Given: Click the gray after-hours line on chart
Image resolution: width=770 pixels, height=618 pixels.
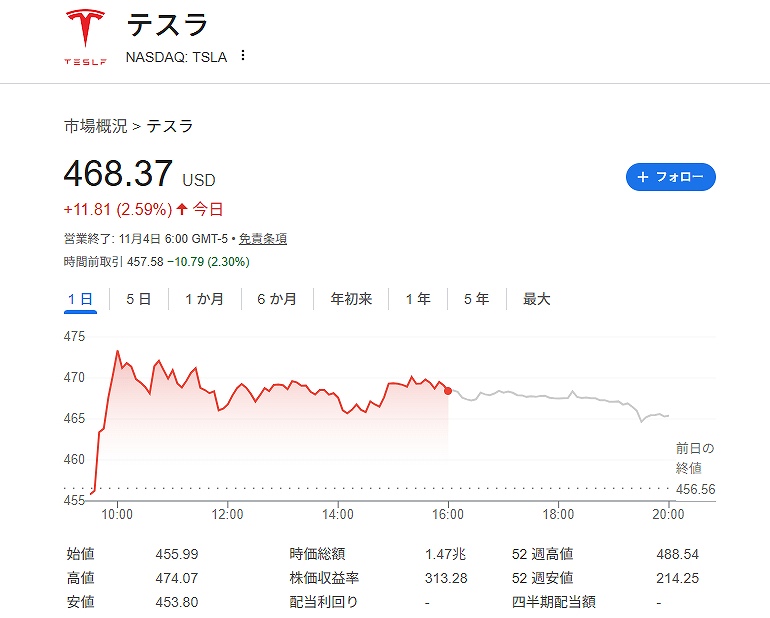Looking at the screenshot, I should coord(560,397).
